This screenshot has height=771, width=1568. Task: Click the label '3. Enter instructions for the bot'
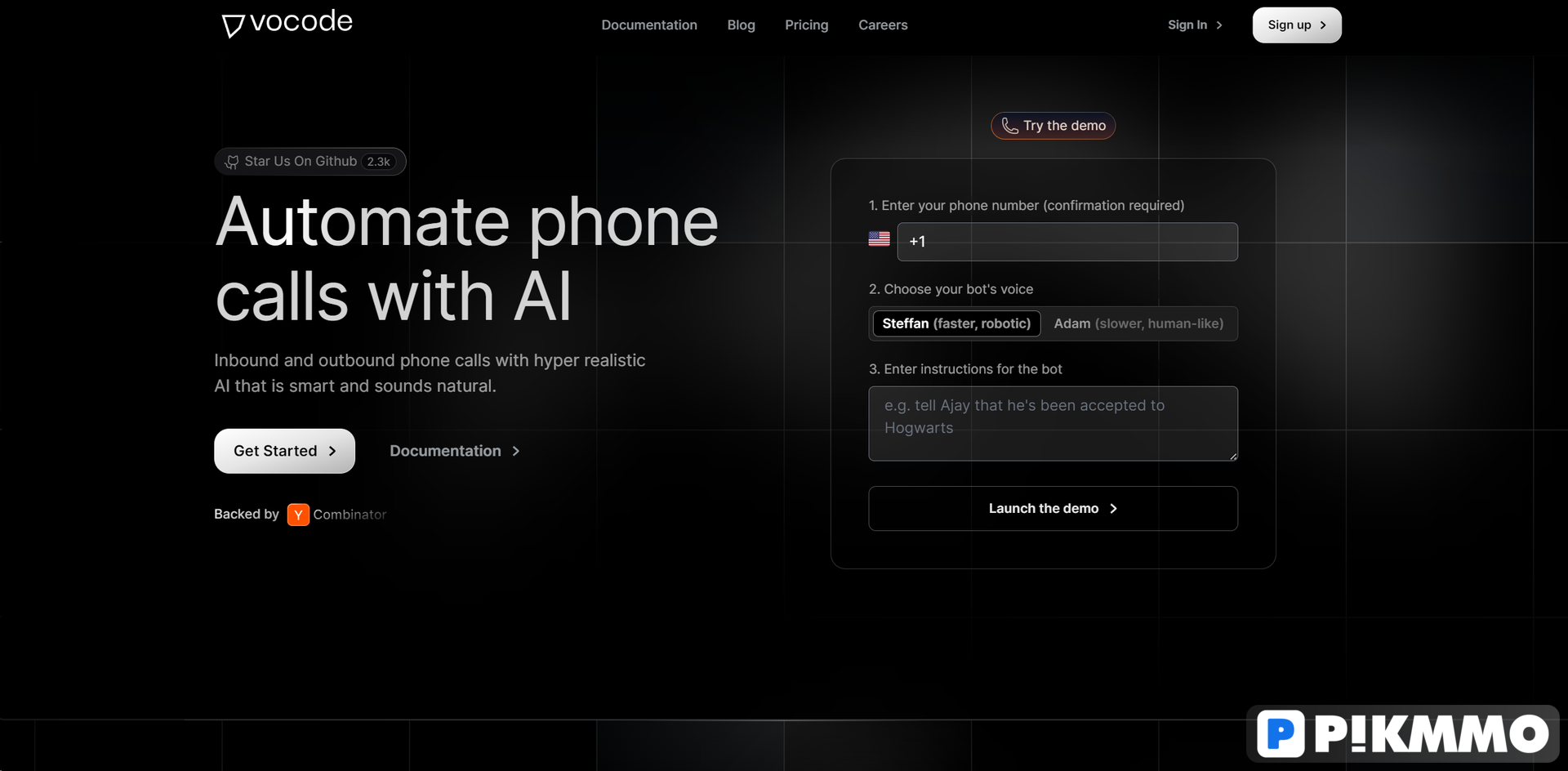click(x=965, y=369)
